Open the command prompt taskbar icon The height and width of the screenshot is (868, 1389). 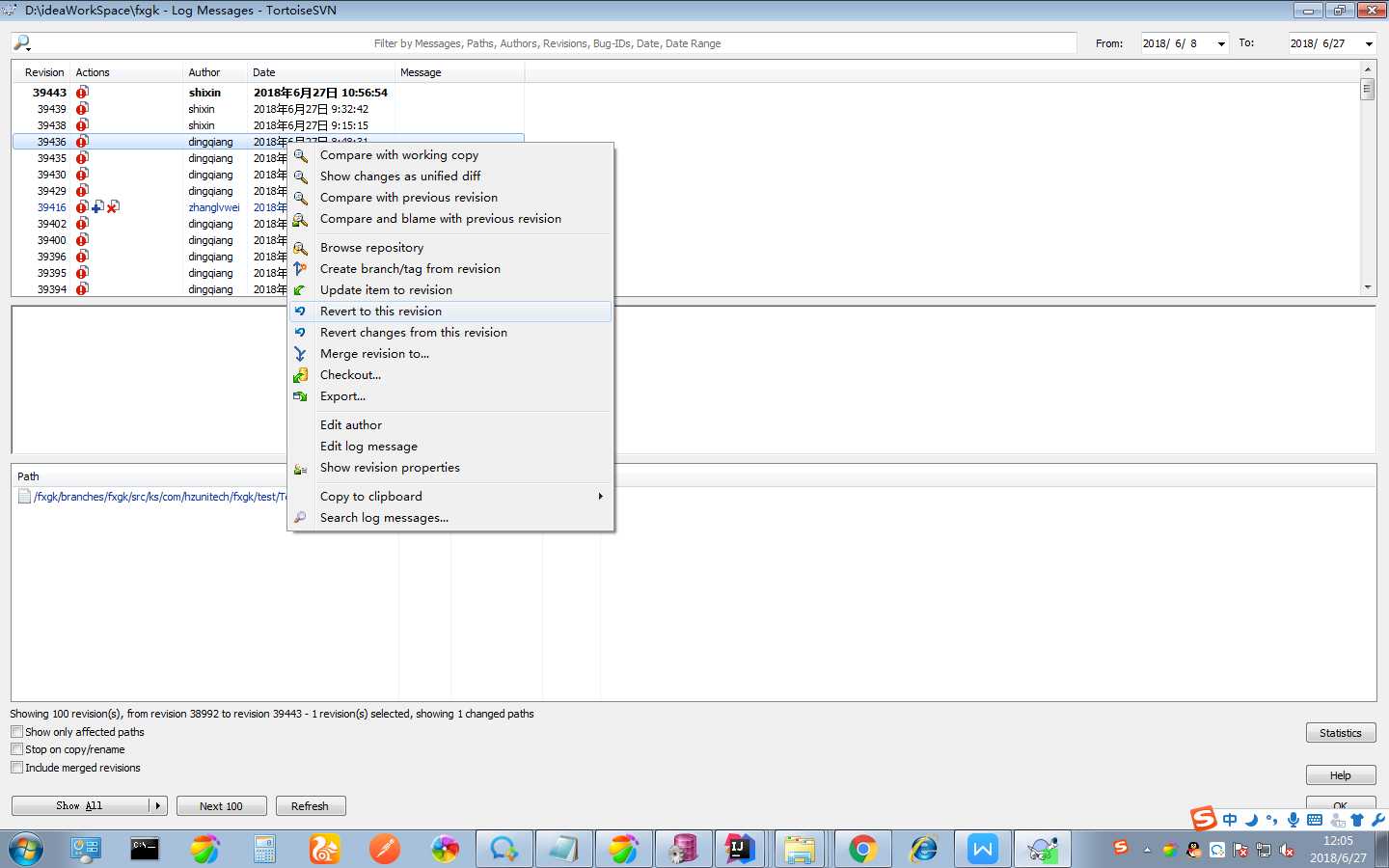(145, 850)
